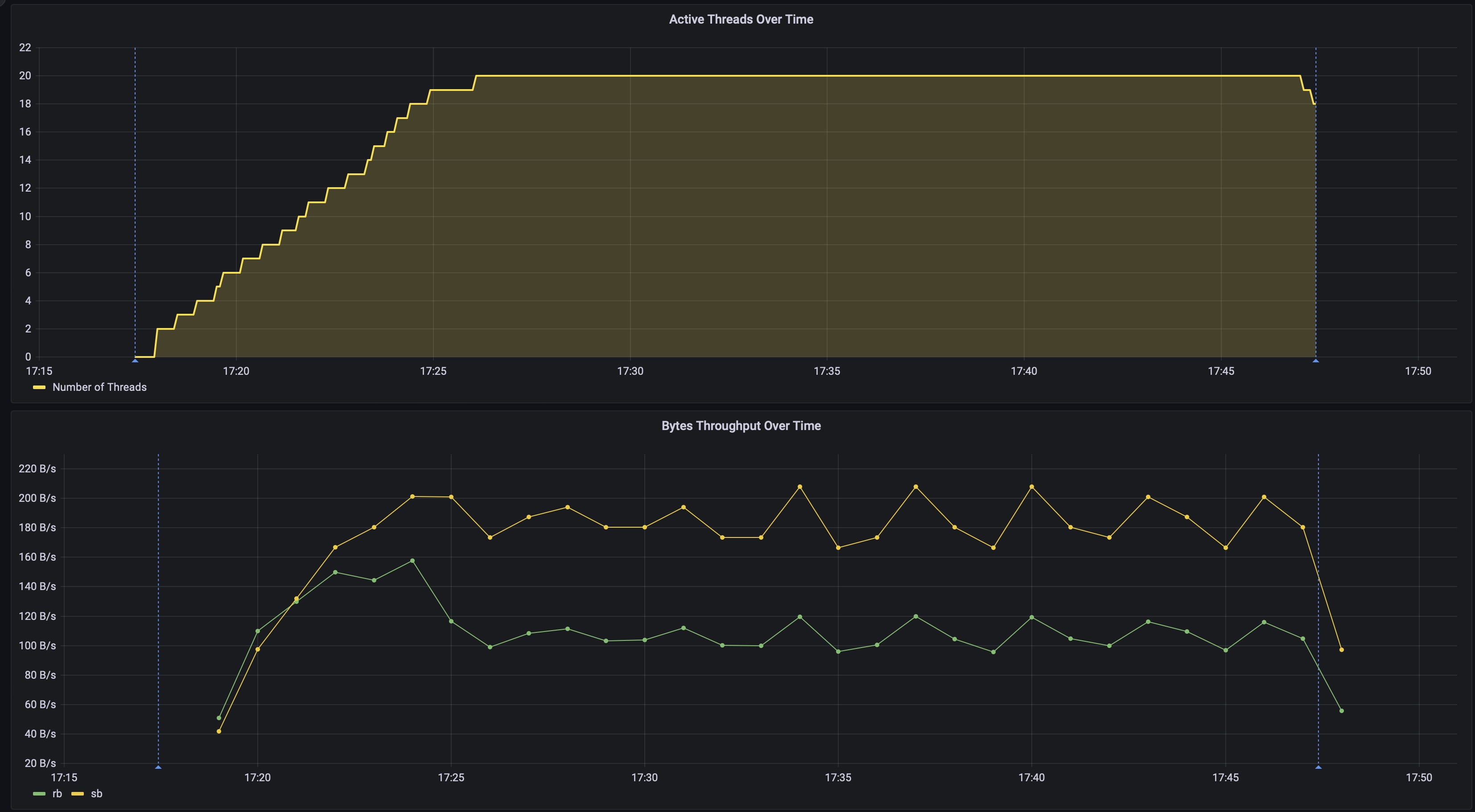The image size is (1475, 812).
Task: Click the green rb legend color swatch
Action: tap(39, 794)
